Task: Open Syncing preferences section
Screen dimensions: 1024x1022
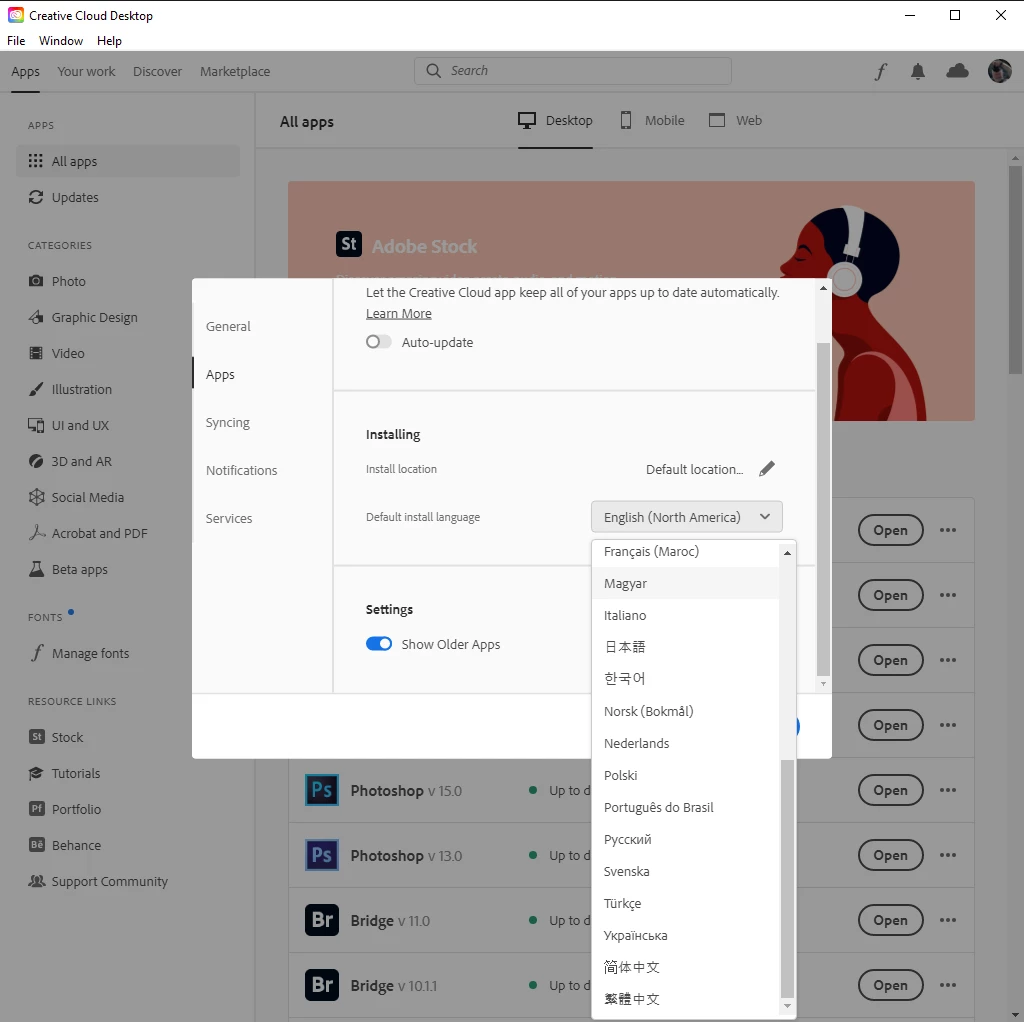Action: 227,423
